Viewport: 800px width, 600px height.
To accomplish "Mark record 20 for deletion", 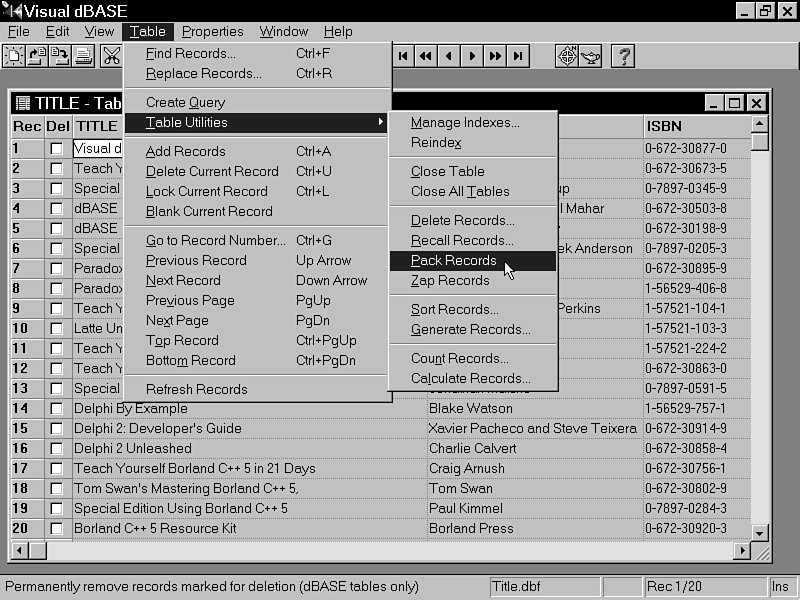I will 57,529.
